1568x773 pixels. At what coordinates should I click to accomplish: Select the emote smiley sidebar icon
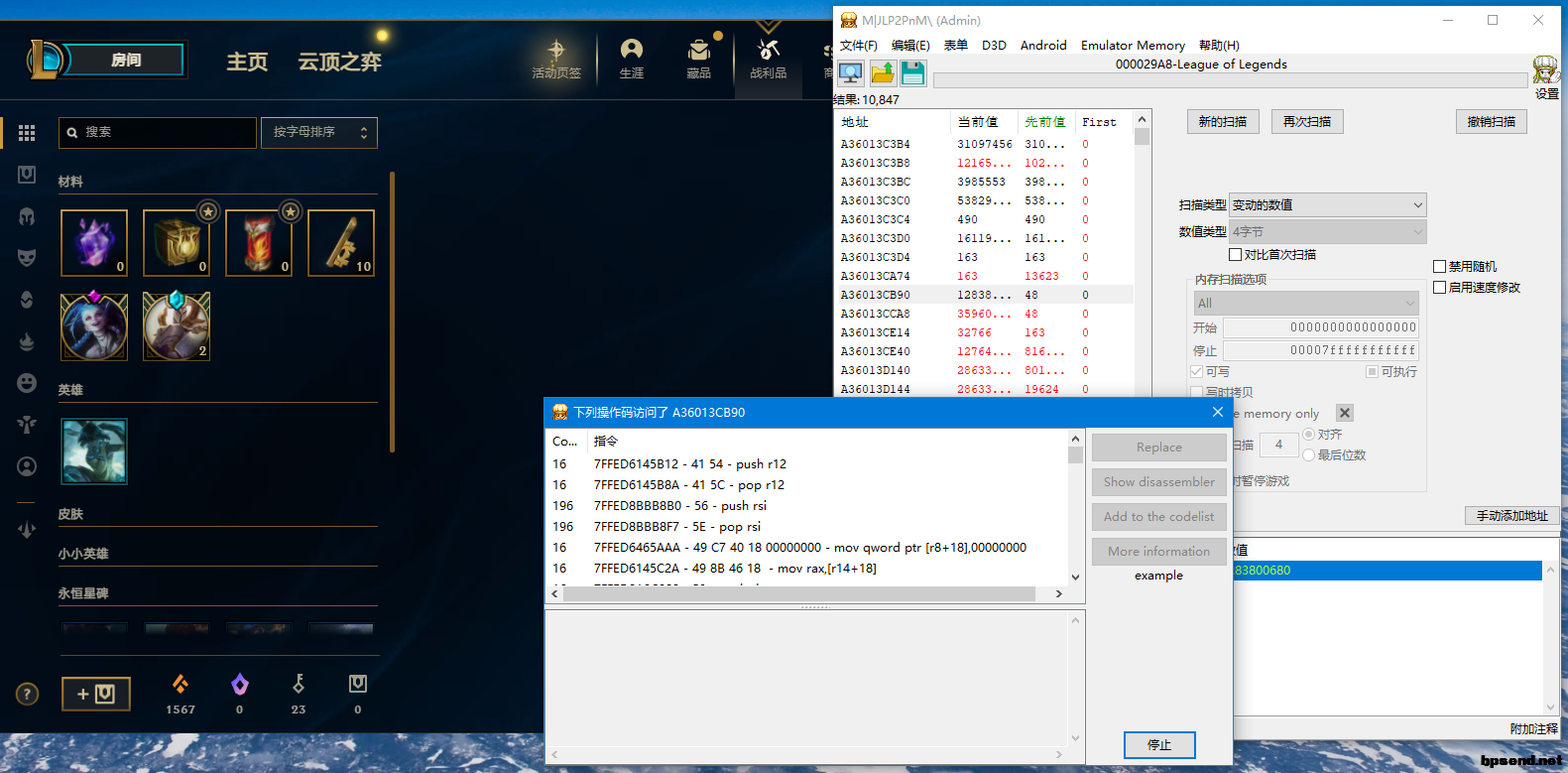(27, 382)
